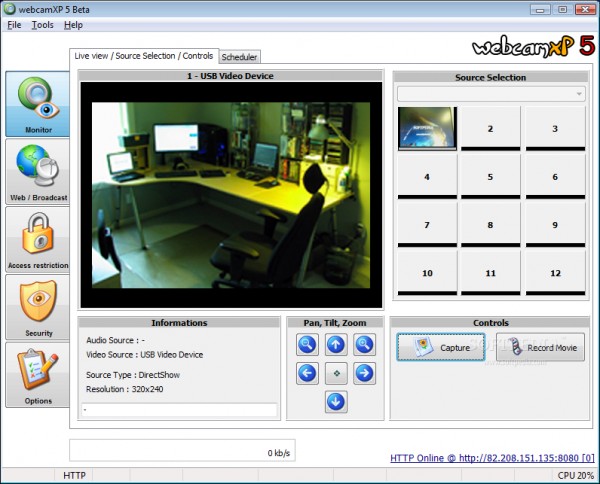Image resolution: width=600 pixels, height=484 pixels.
Task: Click the Controls panel header
Action: (491, 323)
